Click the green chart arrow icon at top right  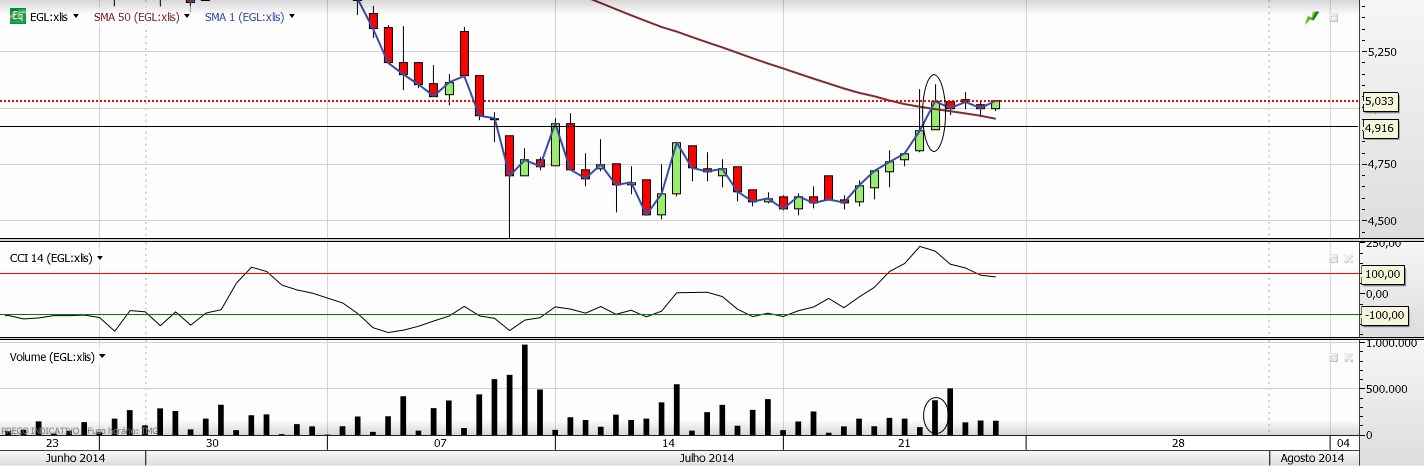coord(1313,18)
